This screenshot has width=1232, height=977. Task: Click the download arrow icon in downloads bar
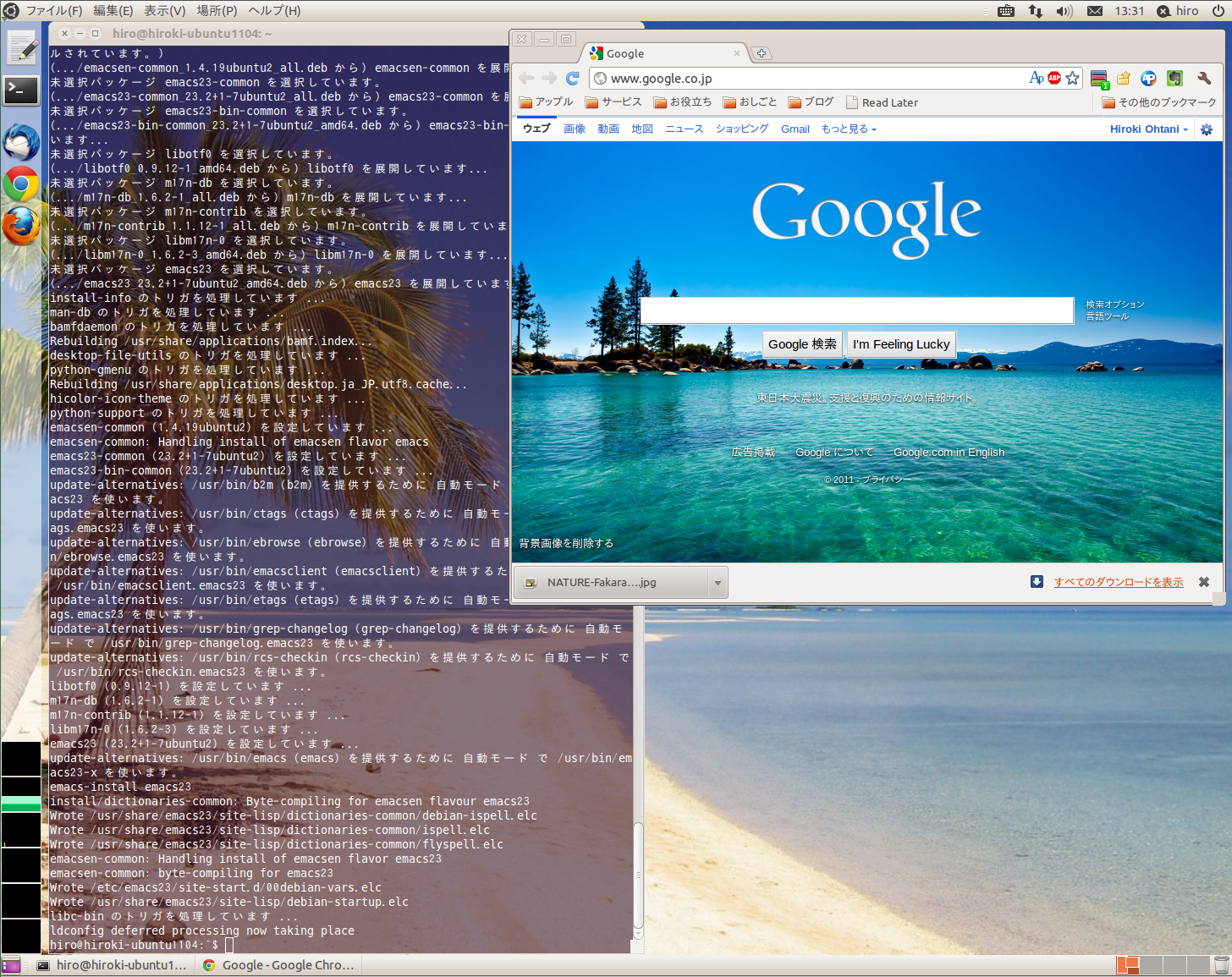1037,582
